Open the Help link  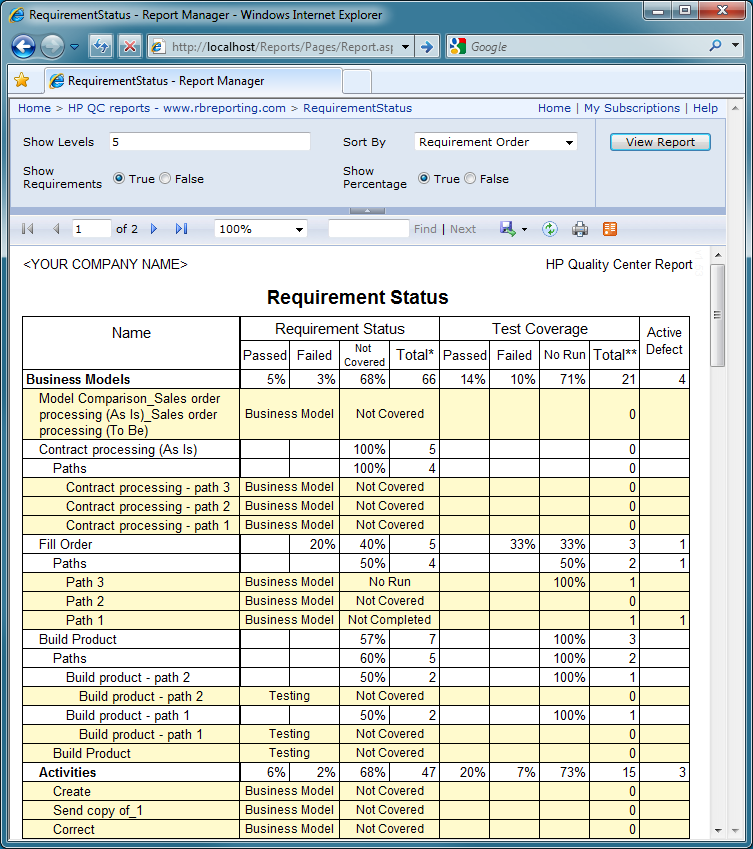click(x=705, y=108)
